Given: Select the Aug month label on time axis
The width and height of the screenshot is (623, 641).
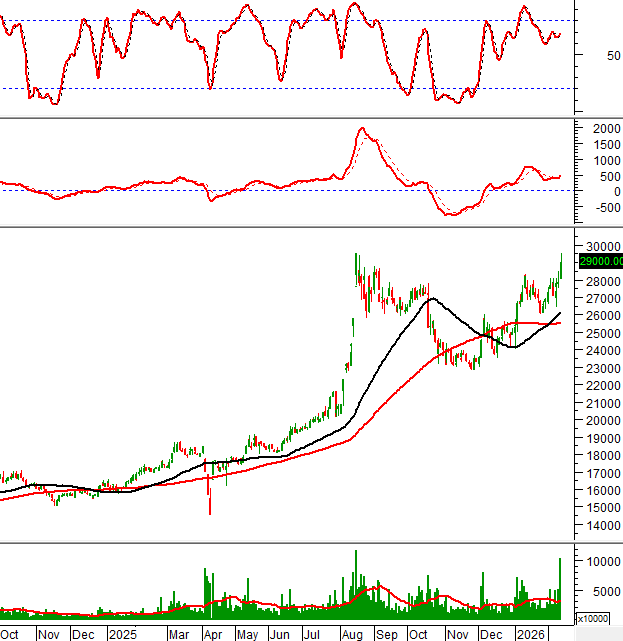Looking at the screenshot, I should (353, 634).
